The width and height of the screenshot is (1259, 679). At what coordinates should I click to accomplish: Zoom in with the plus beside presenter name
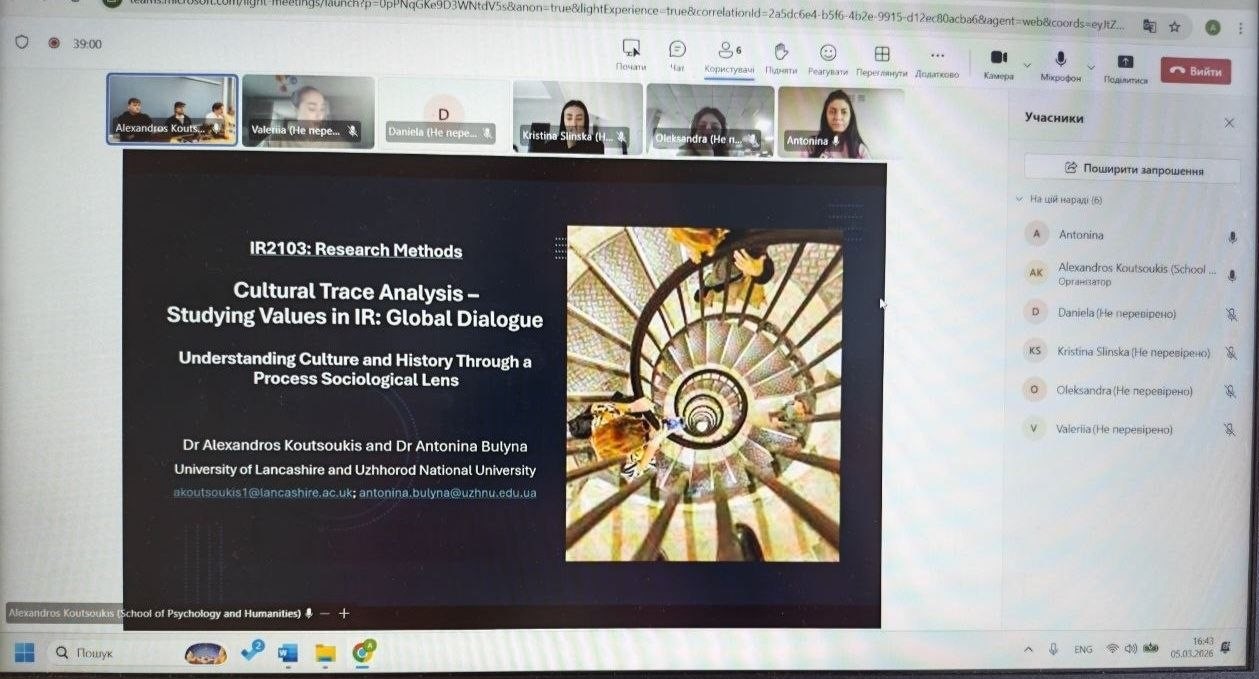click(x=344, y=613)
